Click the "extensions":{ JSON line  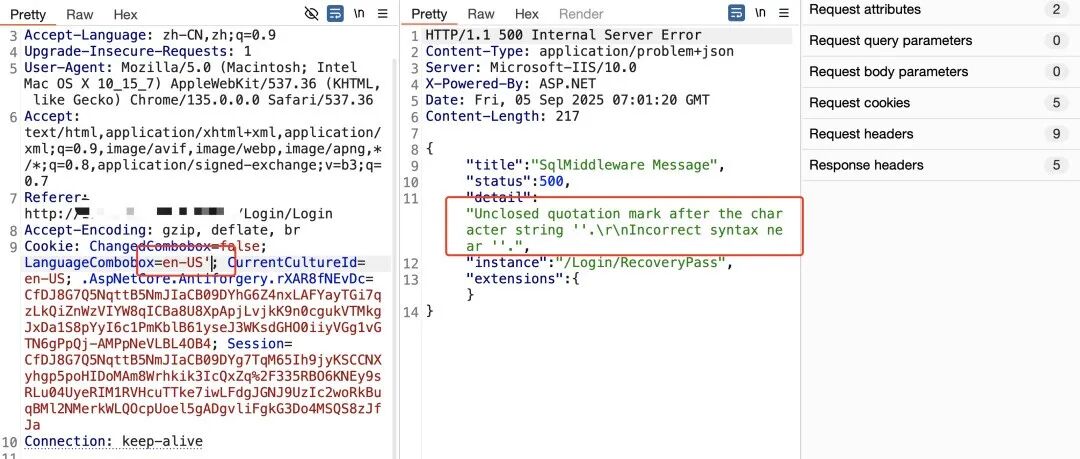pyautogui.click(x=523, y=278)
